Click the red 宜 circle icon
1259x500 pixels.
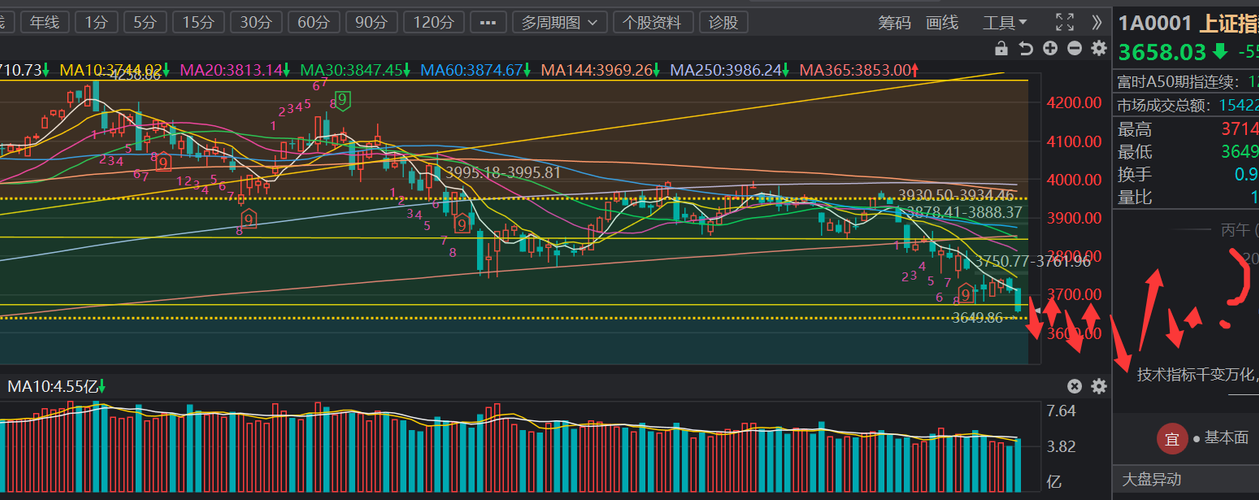(x=1172, y=437)
